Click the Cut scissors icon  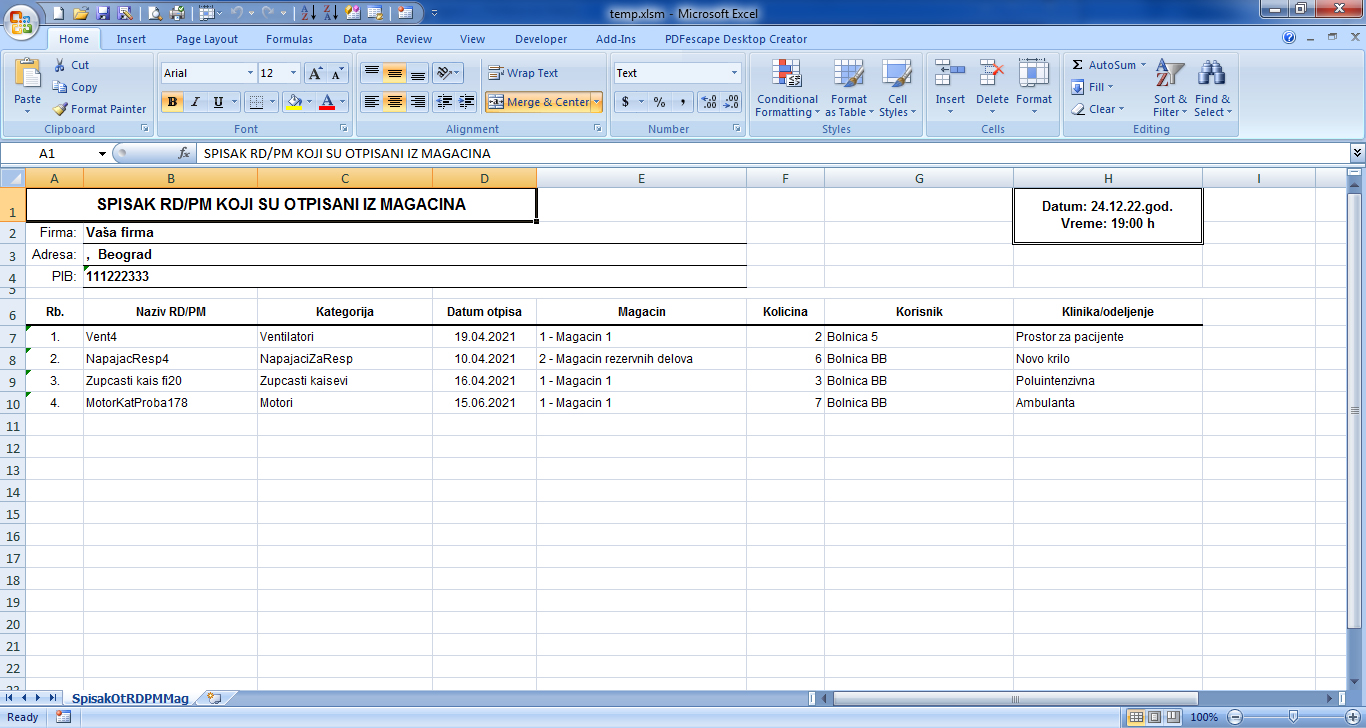(60, 65)
